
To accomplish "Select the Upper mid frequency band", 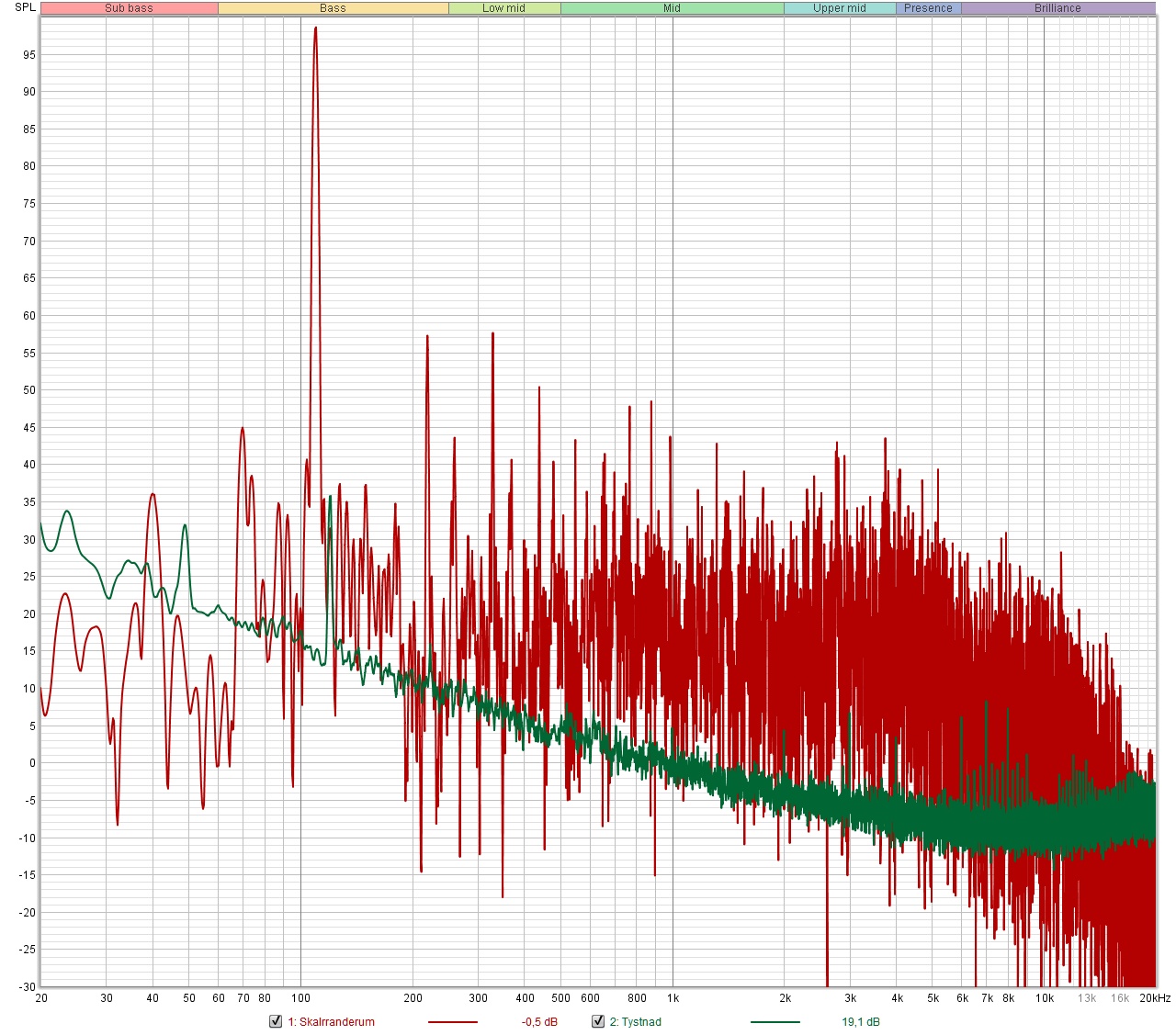I will pyautogui.click(x=840, y=8).
